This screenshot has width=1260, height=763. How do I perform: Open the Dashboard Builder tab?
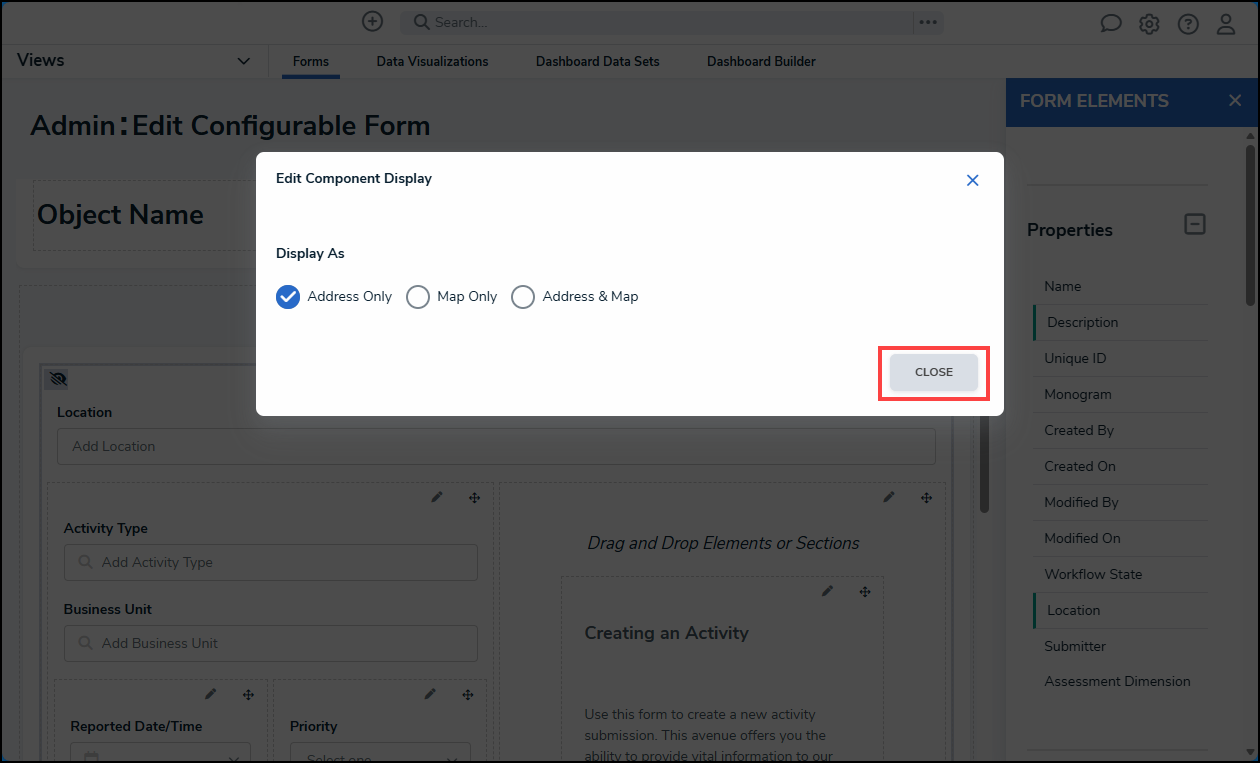click(x=761, y=62)
